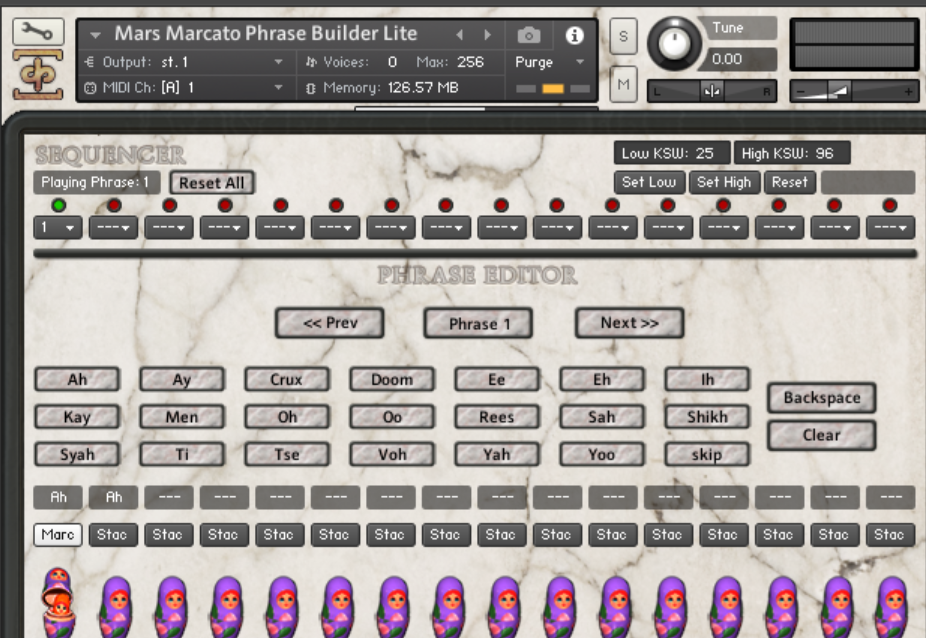
Task: Click the Playing Phrase: 1 label
Action: (x=97, y=183)
